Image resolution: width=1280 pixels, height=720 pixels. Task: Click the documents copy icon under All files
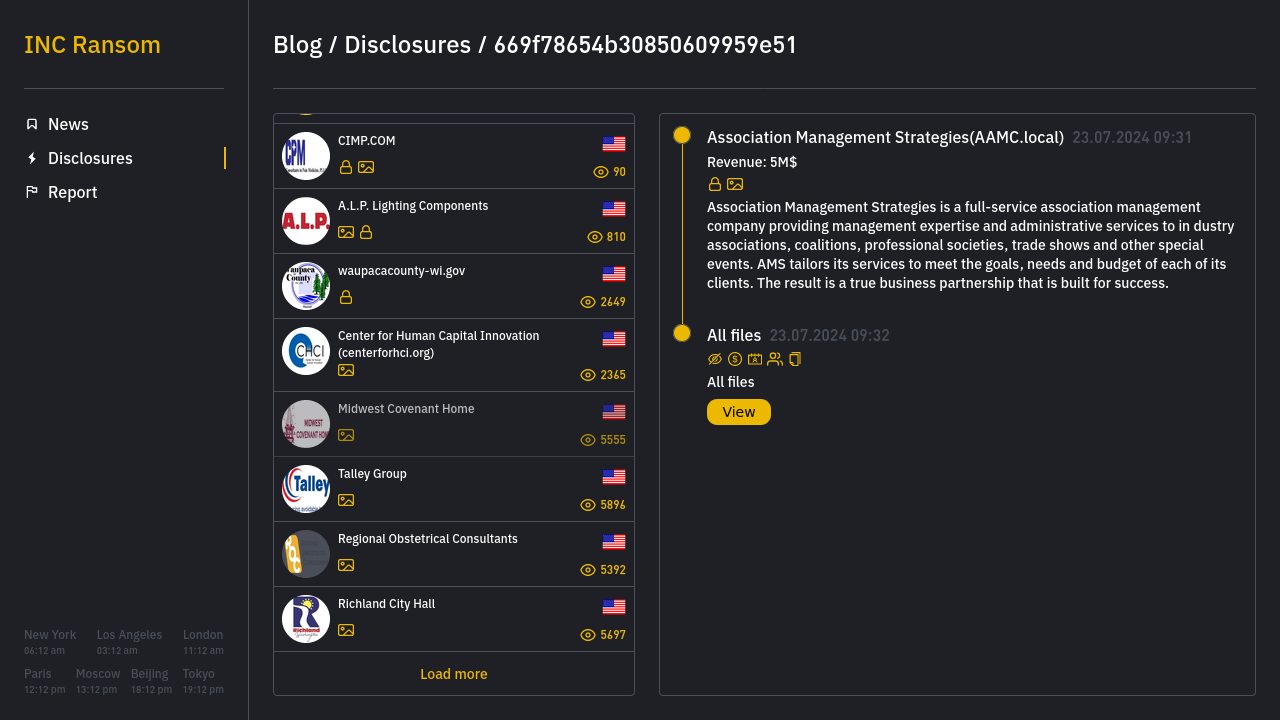[x=795, y=359]
